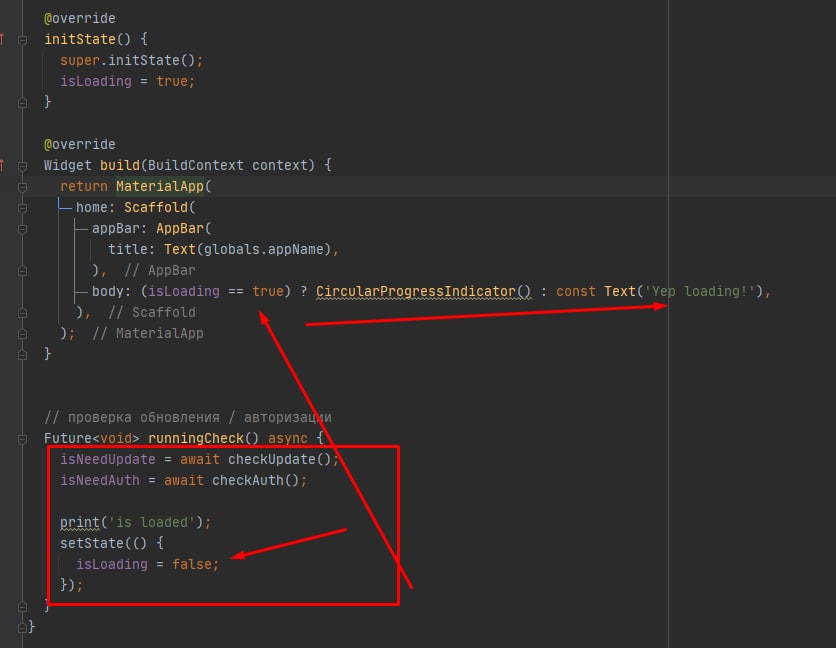Click globals.appName inside the title Text
Viewport: 836px width, 648px height.
(x=263, y=249)
